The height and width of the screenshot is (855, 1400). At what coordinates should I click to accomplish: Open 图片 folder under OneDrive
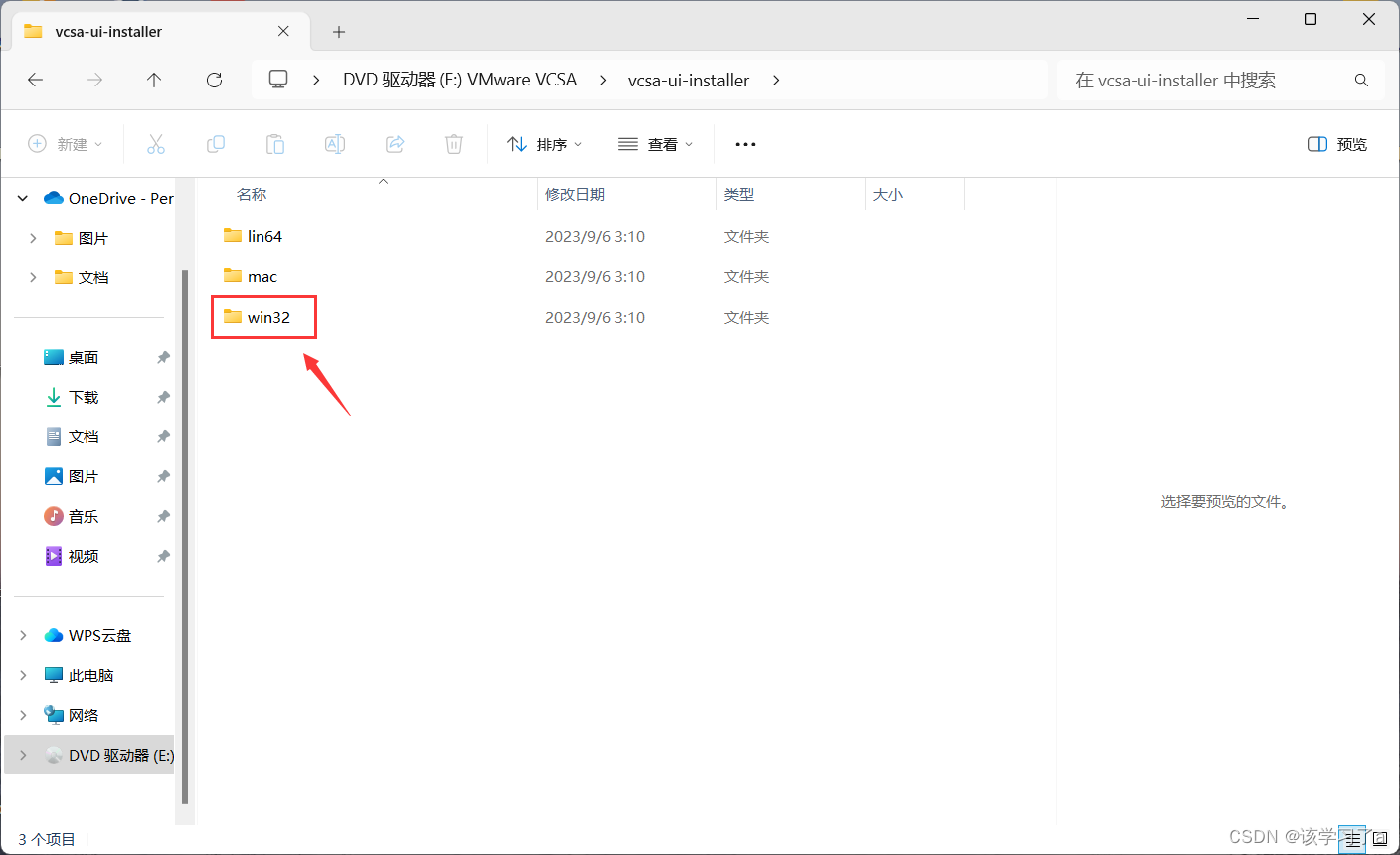[82, 238]
